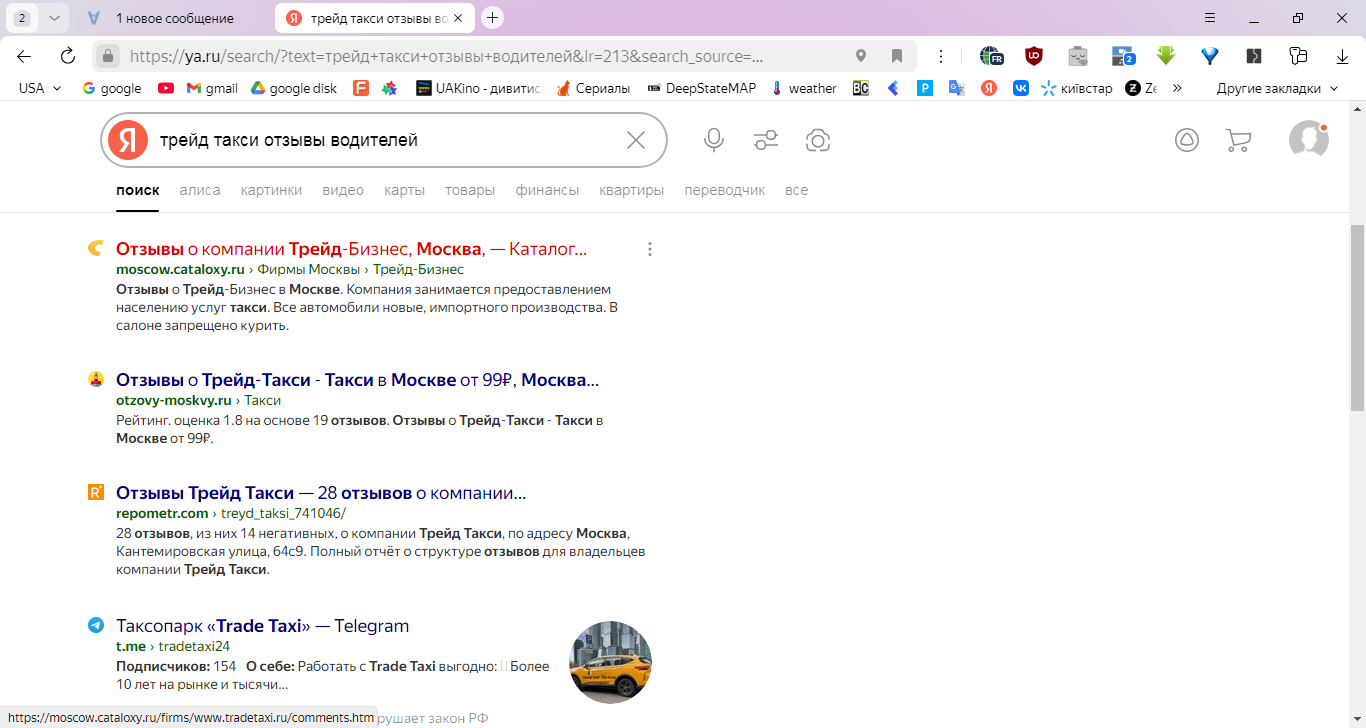1366x728 pixels.
Task: Reload the current page
Action: (68, 56)
